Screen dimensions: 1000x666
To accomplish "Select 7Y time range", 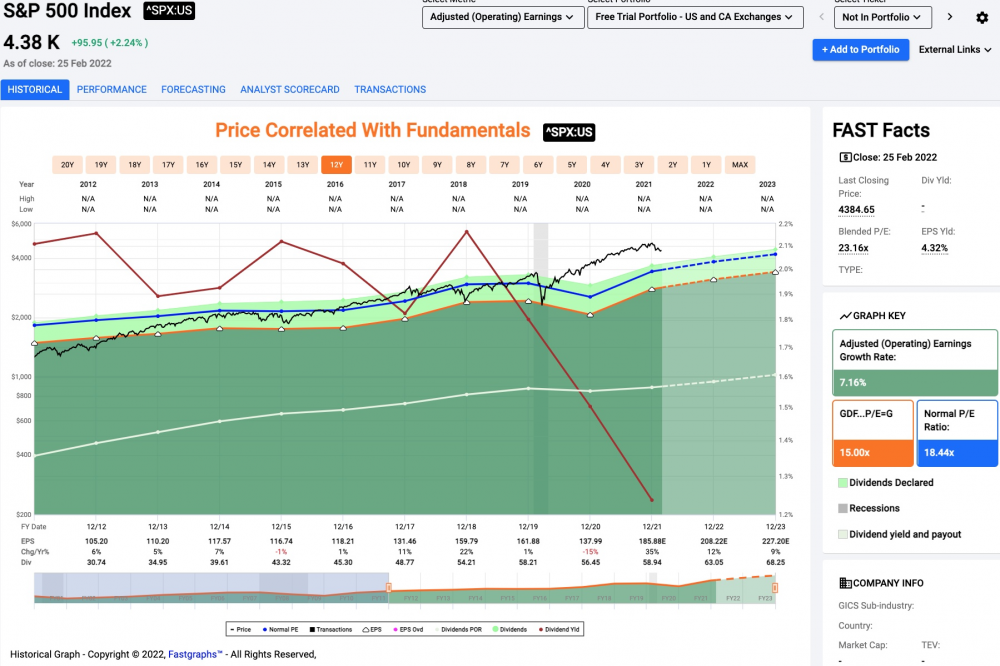I will point(504,165).
